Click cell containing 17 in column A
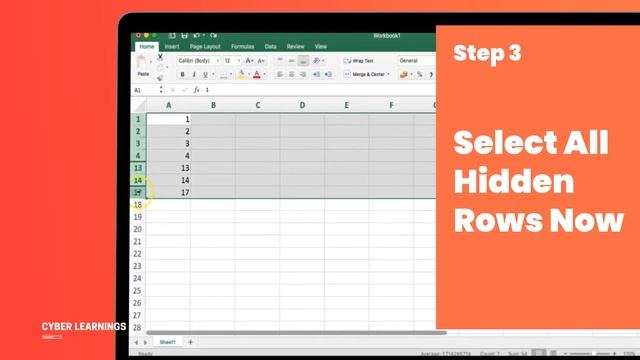The width and height of the screenshot is (640, 360). pyautogui.click(x=169, y=193)
